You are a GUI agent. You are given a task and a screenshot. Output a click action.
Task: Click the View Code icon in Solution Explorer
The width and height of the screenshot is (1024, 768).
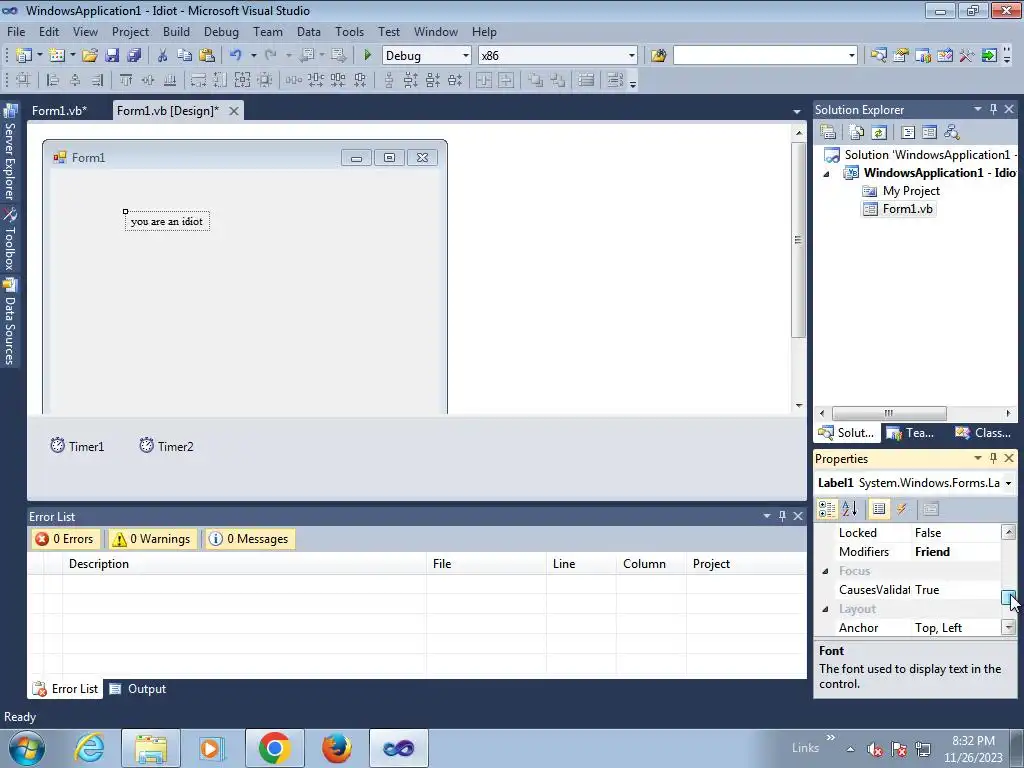(908, 132)
